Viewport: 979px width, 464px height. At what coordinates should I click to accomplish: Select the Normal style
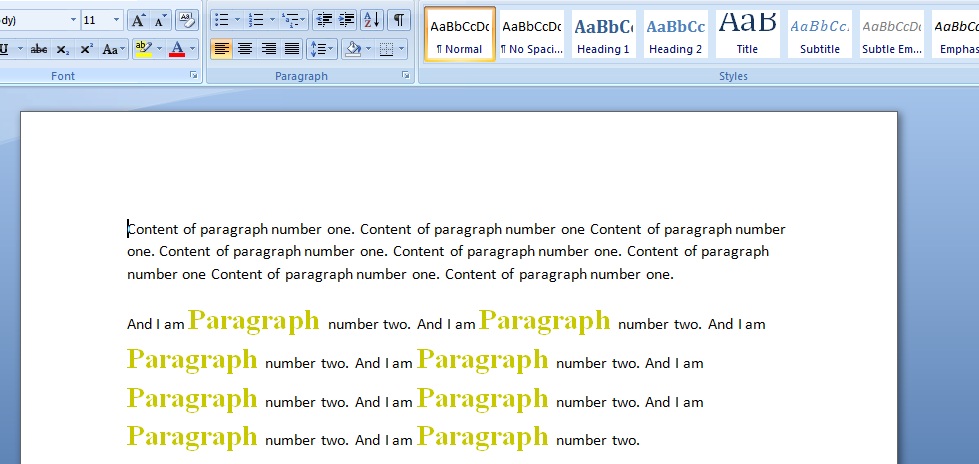point(460,34)
